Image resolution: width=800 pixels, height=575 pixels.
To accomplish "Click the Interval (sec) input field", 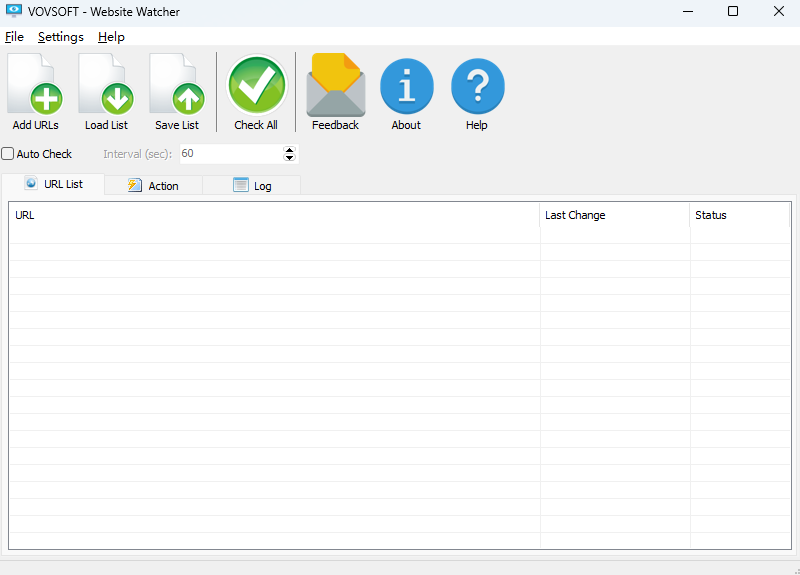I will point(231,154).
